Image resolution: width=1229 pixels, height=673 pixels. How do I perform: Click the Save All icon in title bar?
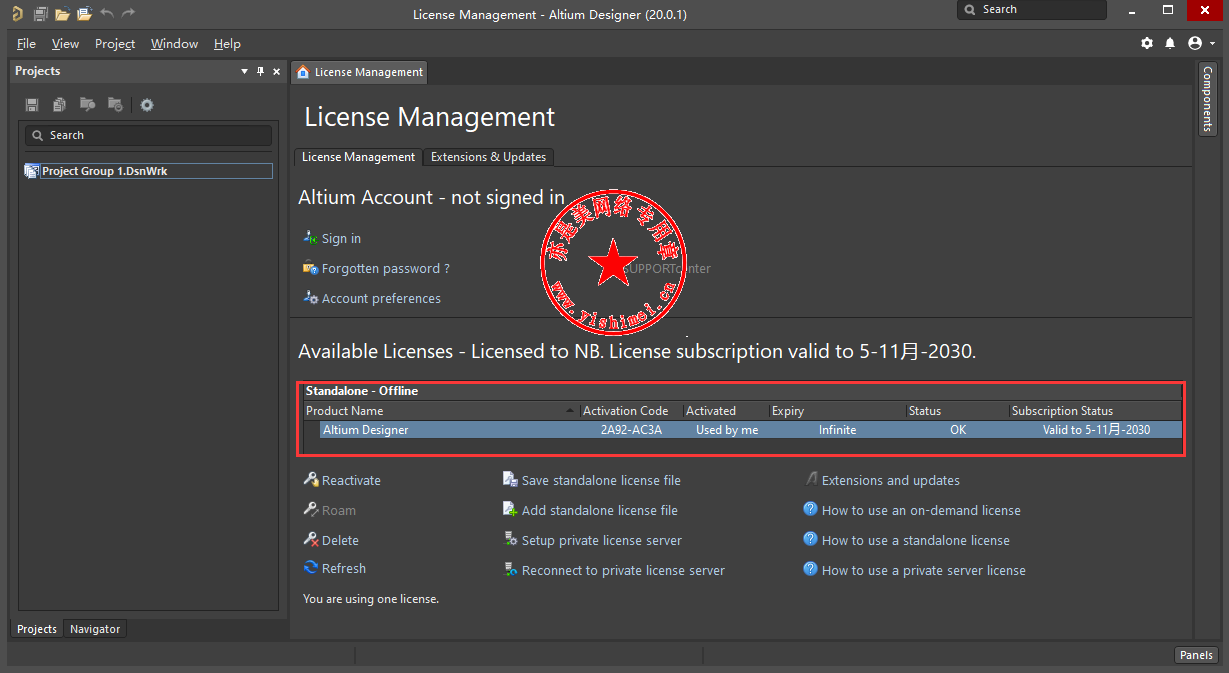pos(40,14)
